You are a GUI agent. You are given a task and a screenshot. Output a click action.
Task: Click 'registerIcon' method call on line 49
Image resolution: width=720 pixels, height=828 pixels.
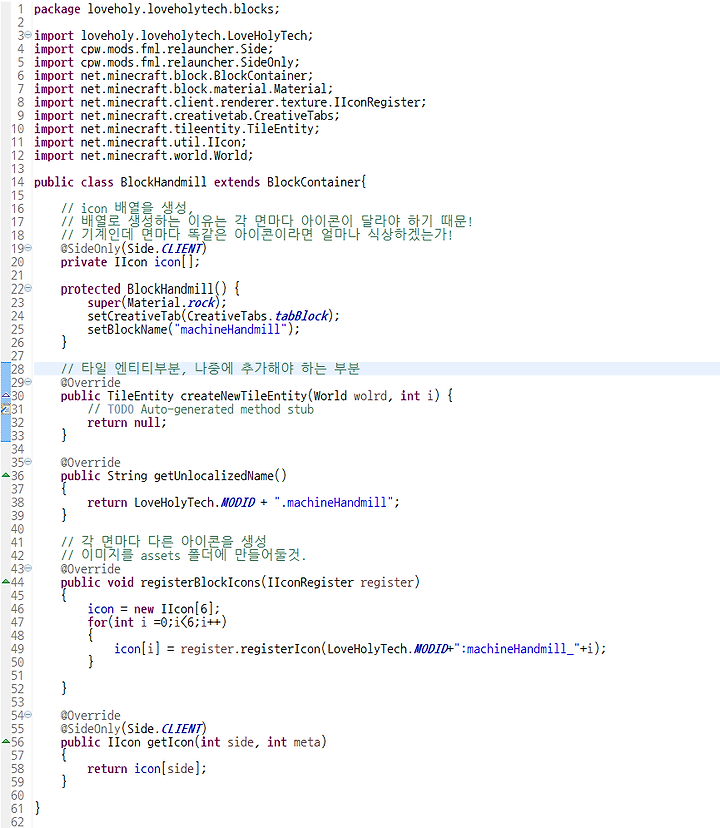(280, 648)
